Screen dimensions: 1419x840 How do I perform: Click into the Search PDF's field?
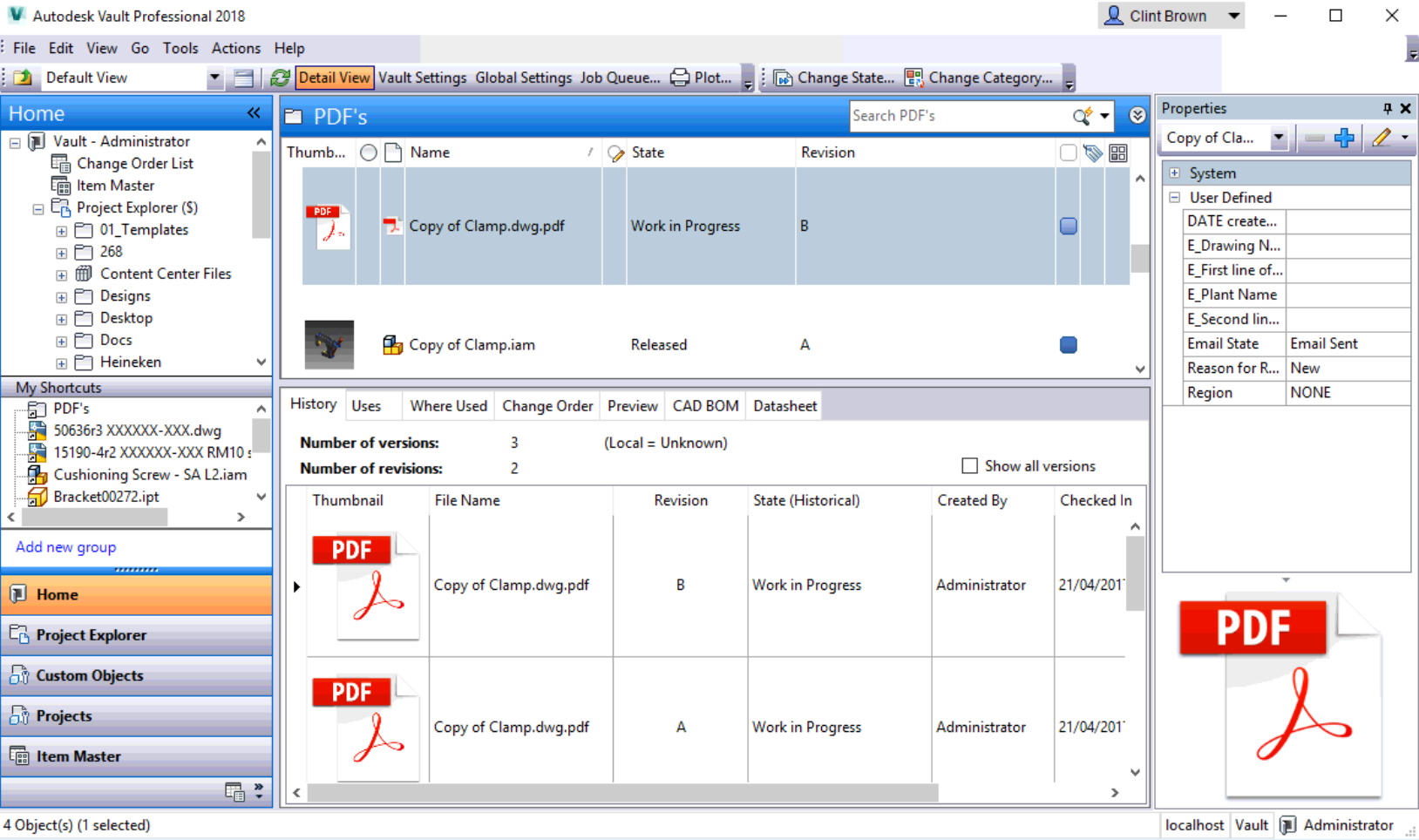click(x=959, y=116)
